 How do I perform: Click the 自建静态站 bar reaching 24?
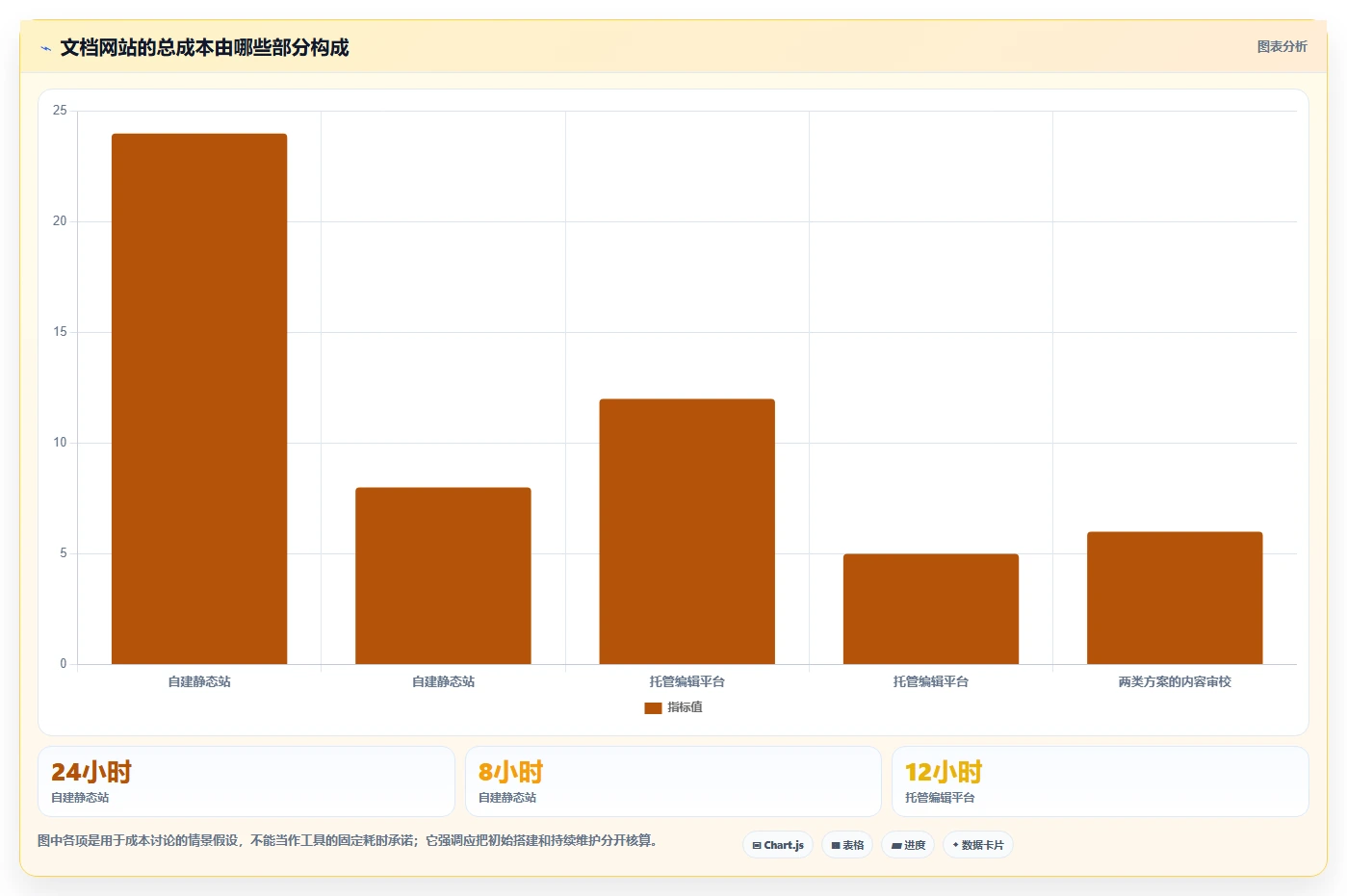pyautogui.click(x=199, y=398)
